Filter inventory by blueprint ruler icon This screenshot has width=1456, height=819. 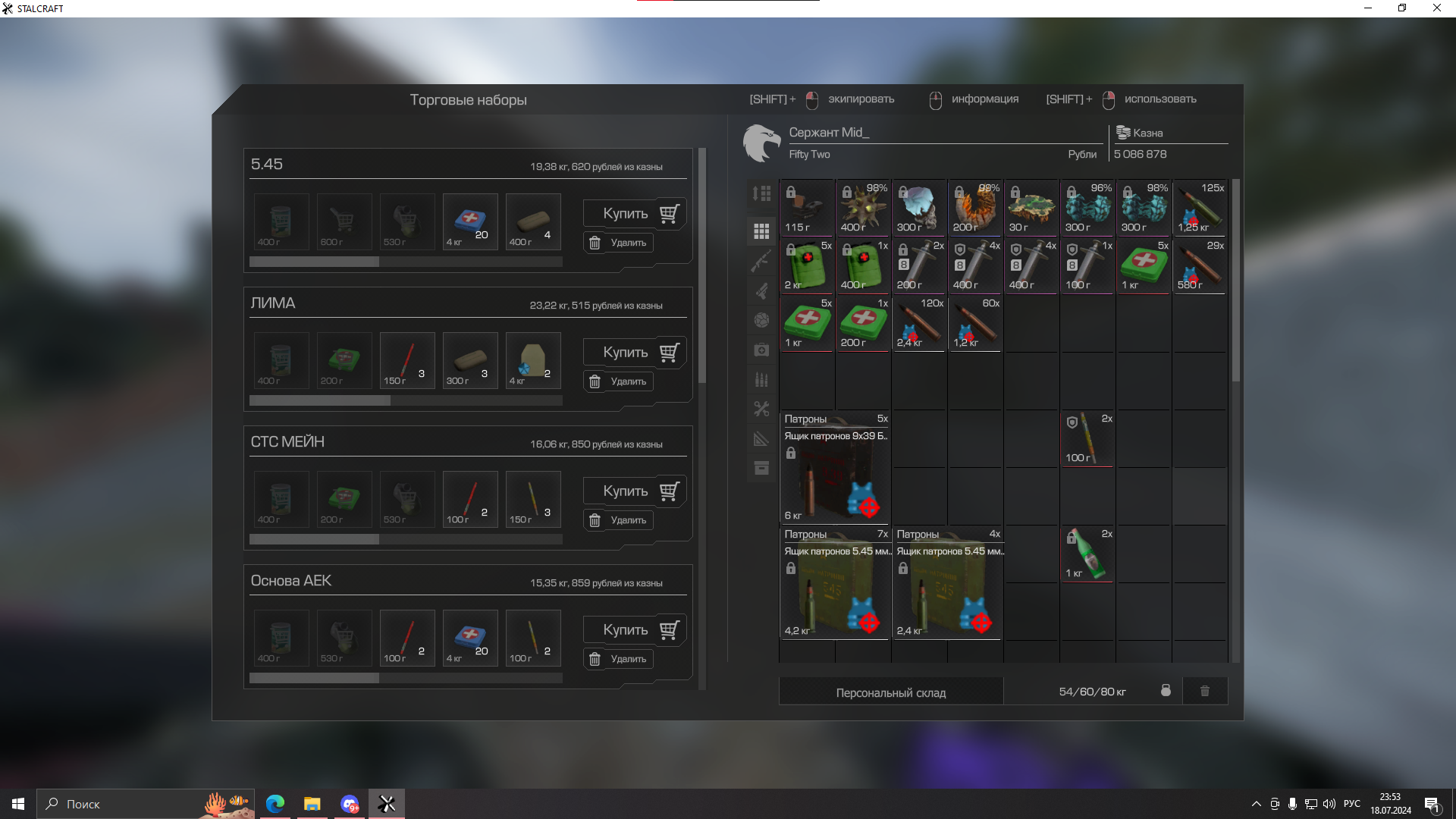[x=761, y=438]
